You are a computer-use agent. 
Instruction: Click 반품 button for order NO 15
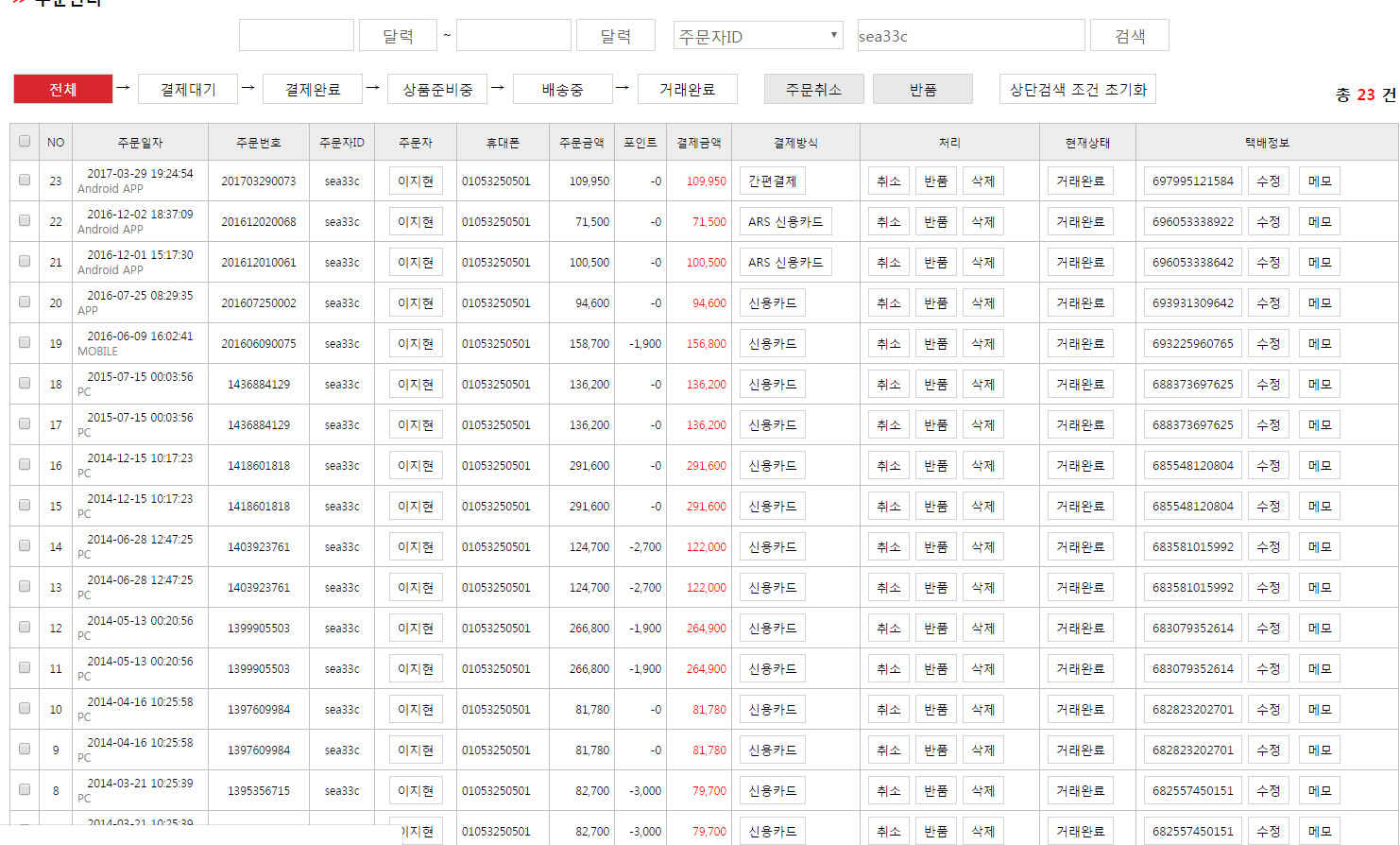936,506
